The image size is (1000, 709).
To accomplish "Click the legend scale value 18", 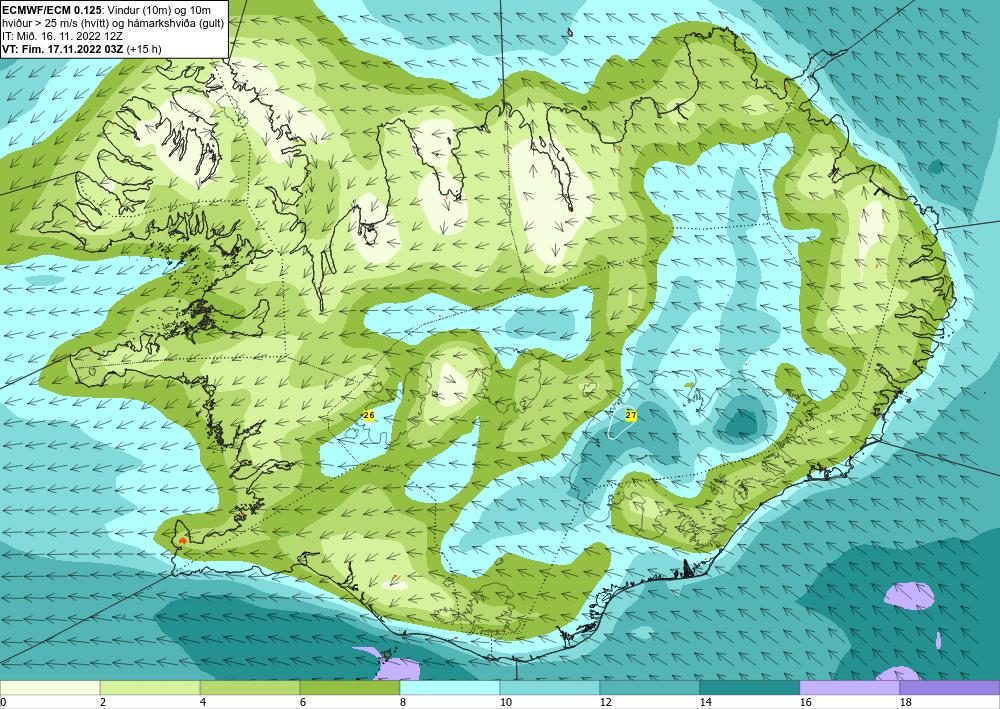I will (906, 703).
